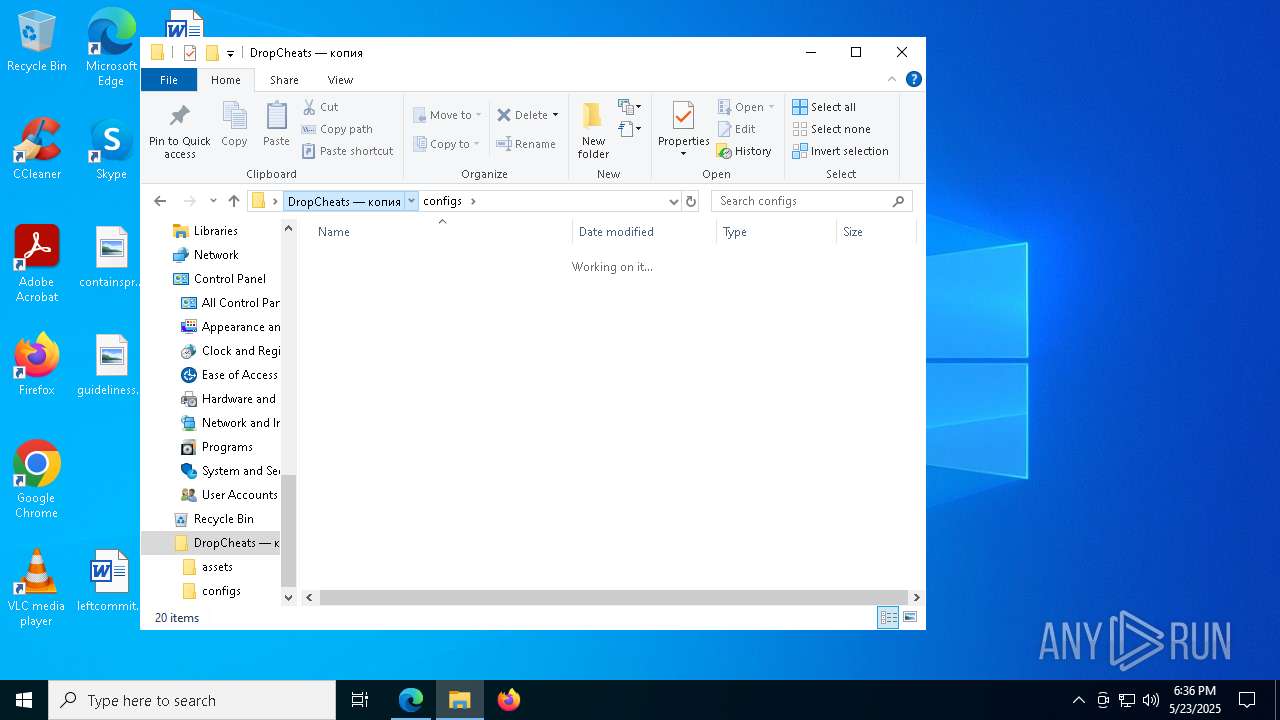Select Libraries in the navigation pane
Viewport: 1280px width, 720px height.
(215, 231)
